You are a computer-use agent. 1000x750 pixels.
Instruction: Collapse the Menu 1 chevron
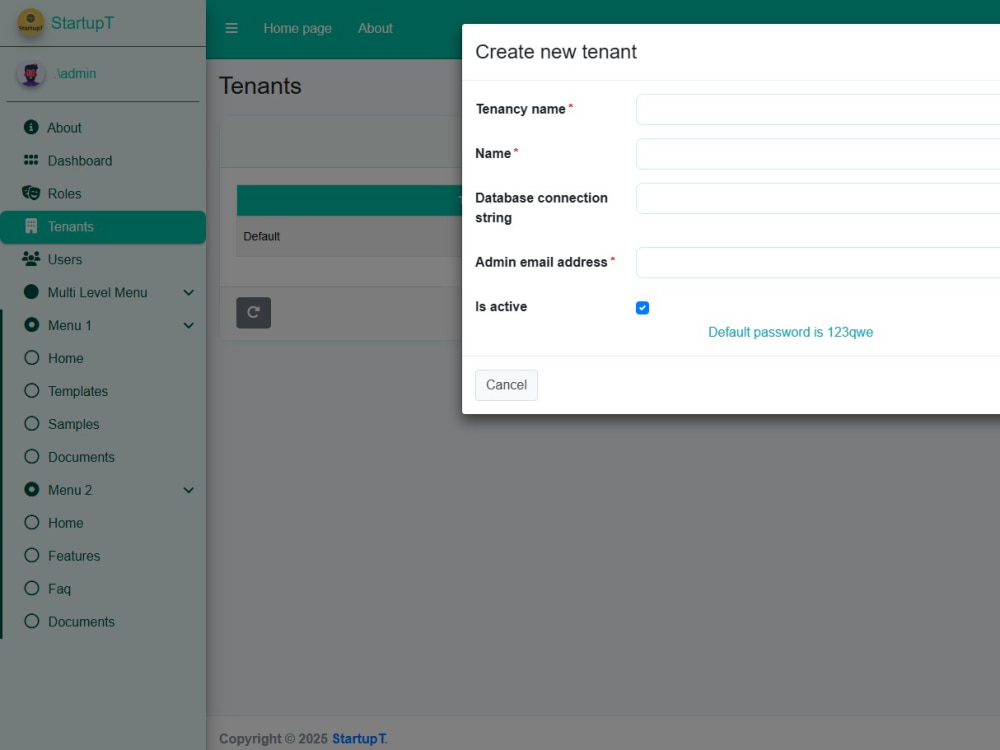click(x=189, y=325)
